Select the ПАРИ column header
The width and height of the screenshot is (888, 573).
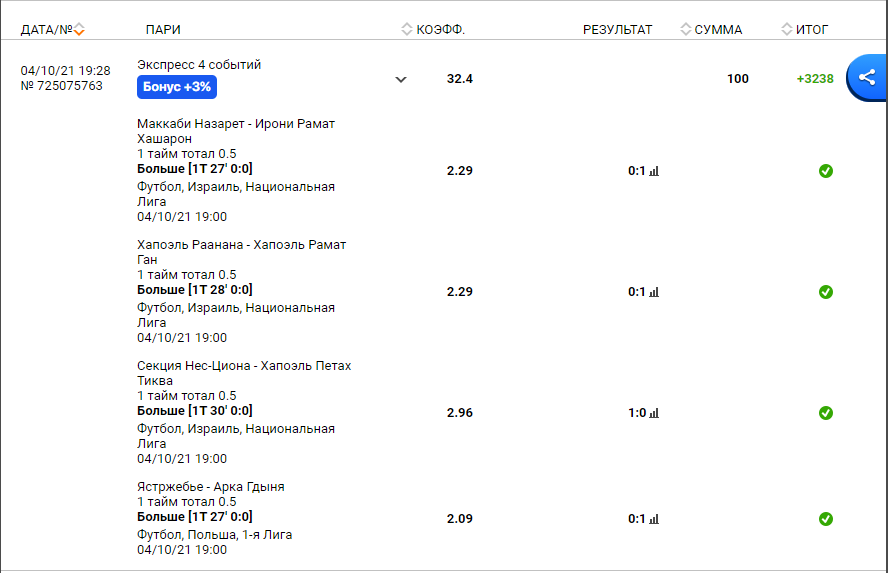click(x=163, y=29)
